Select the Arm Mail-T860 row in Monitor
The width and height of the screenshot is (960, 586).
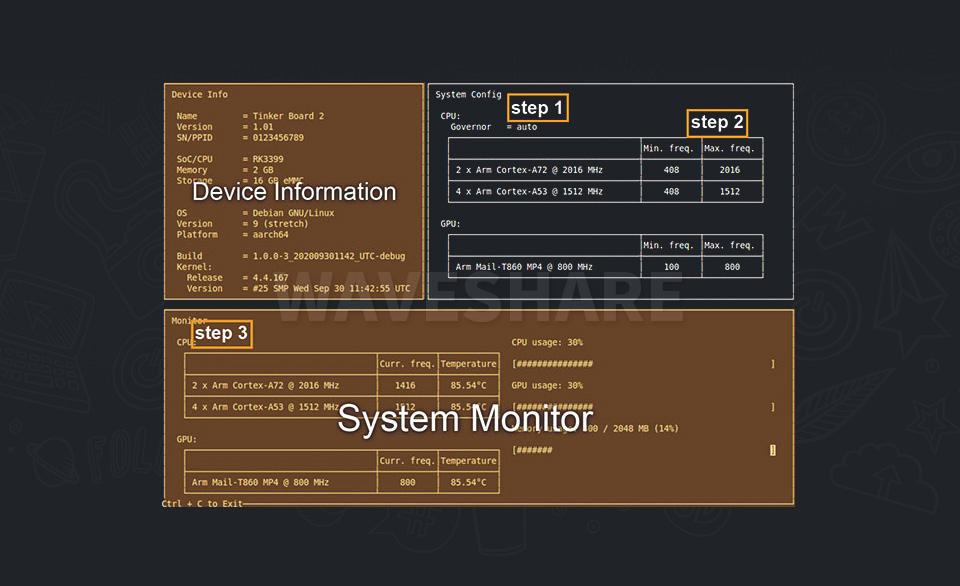260,482
